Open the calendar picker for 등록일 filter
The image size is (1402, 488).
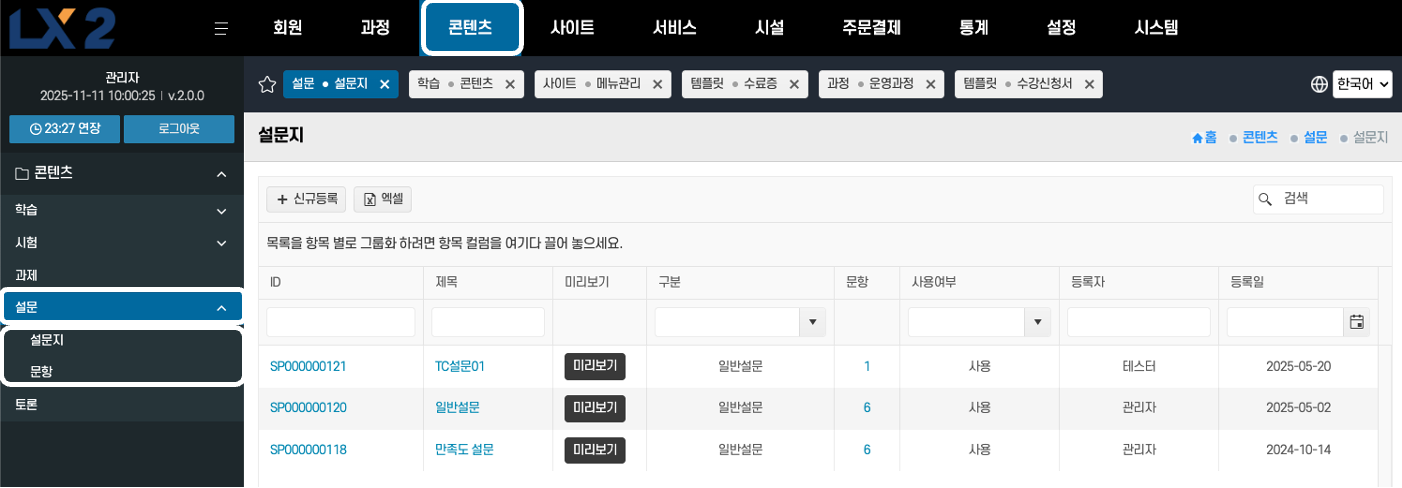point(1357,322)
